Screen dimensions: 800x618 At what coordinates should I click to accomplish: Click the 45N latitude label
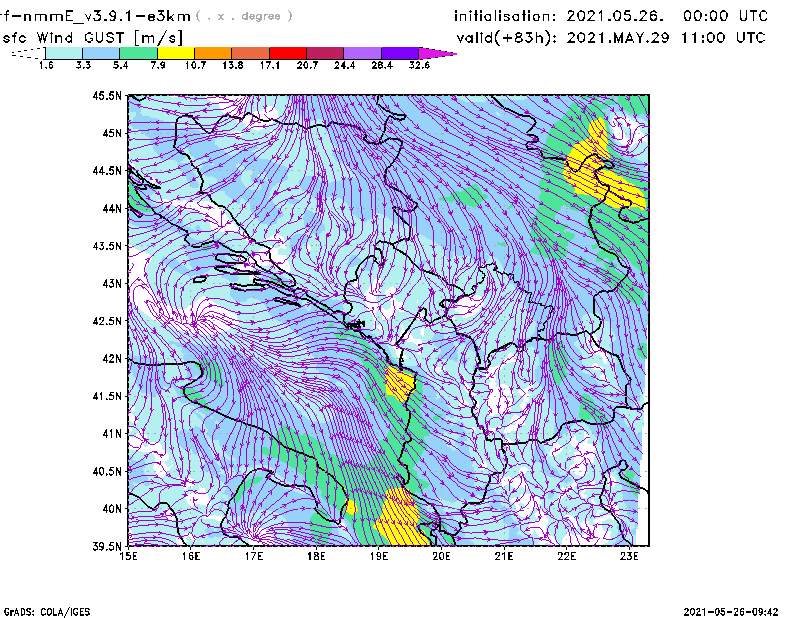[x=112, y=133]
